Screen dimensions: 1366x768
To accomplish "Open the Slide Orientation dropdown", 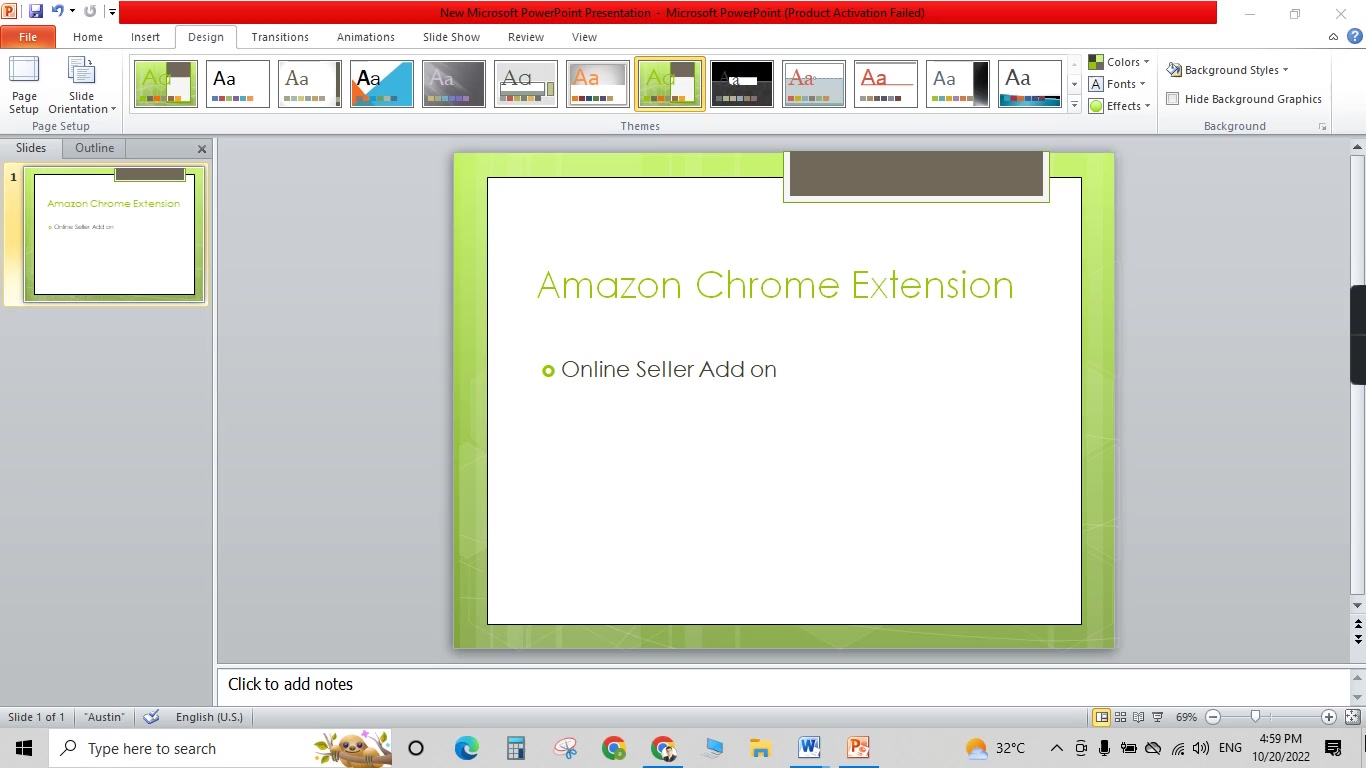I will (x=82, y=86).
